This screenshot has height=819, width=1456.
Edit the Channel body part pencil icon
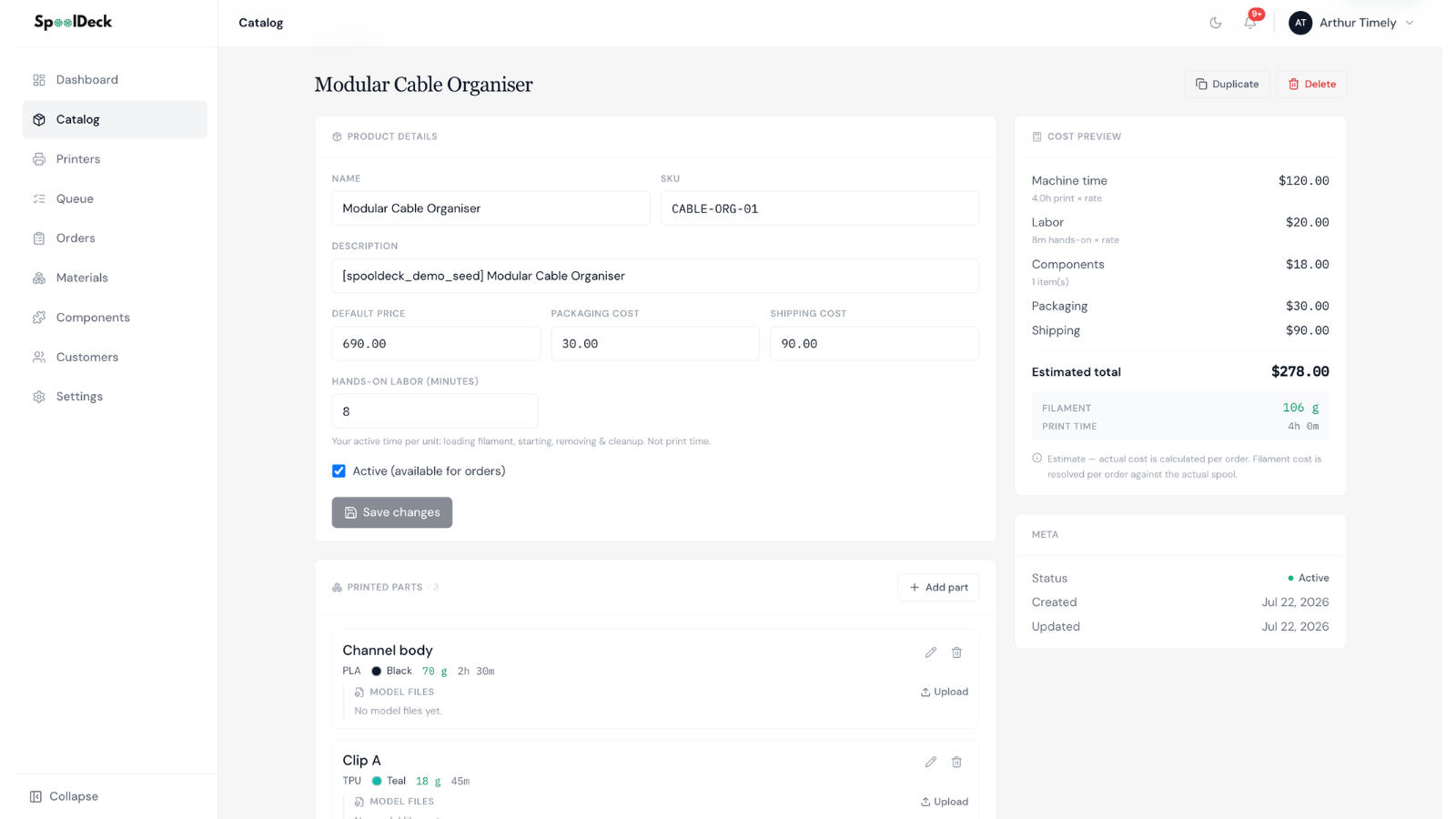[931, 652]
